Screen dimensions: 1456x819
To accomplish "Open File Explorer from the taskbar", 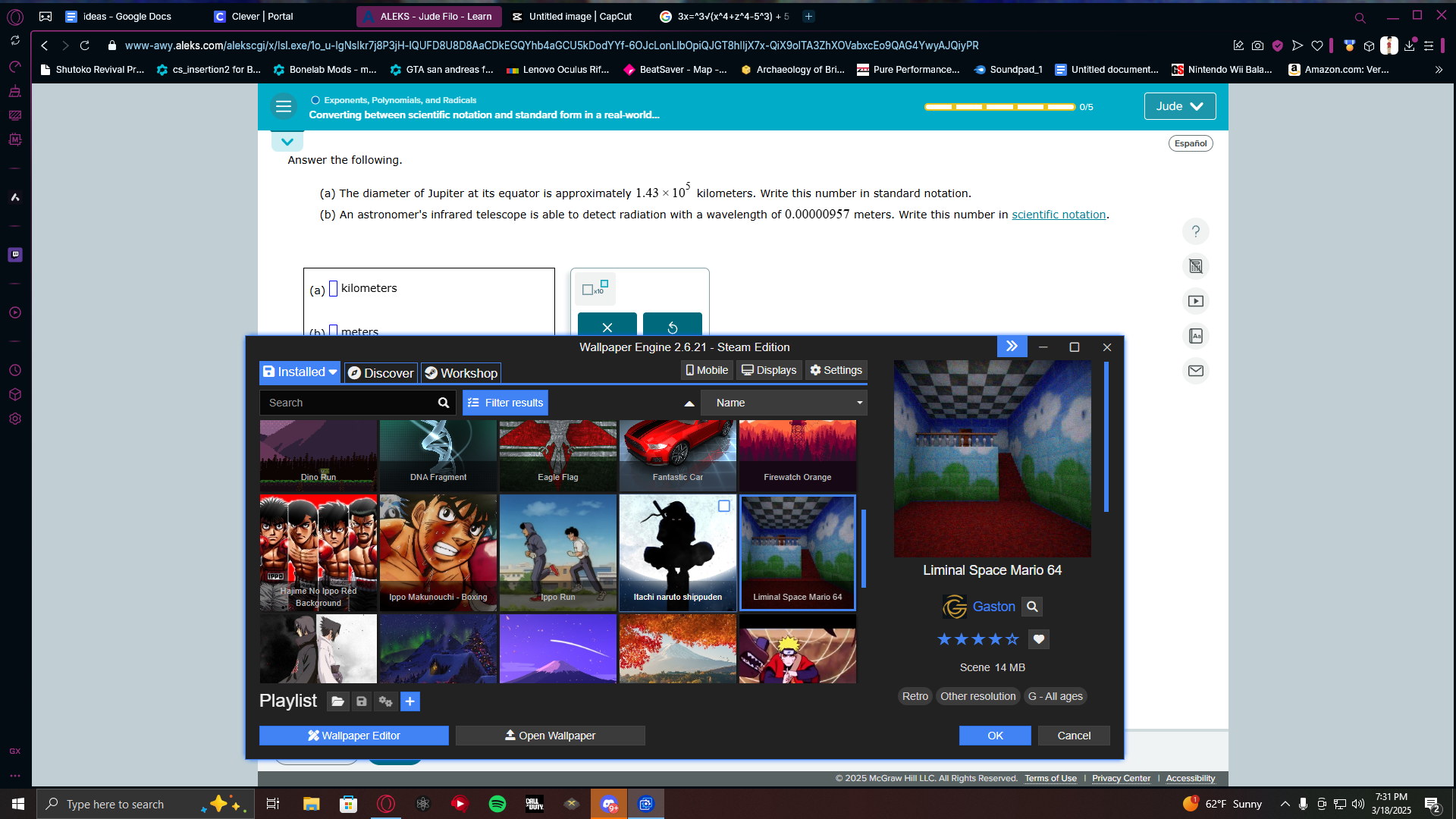I will coord(311,804).
